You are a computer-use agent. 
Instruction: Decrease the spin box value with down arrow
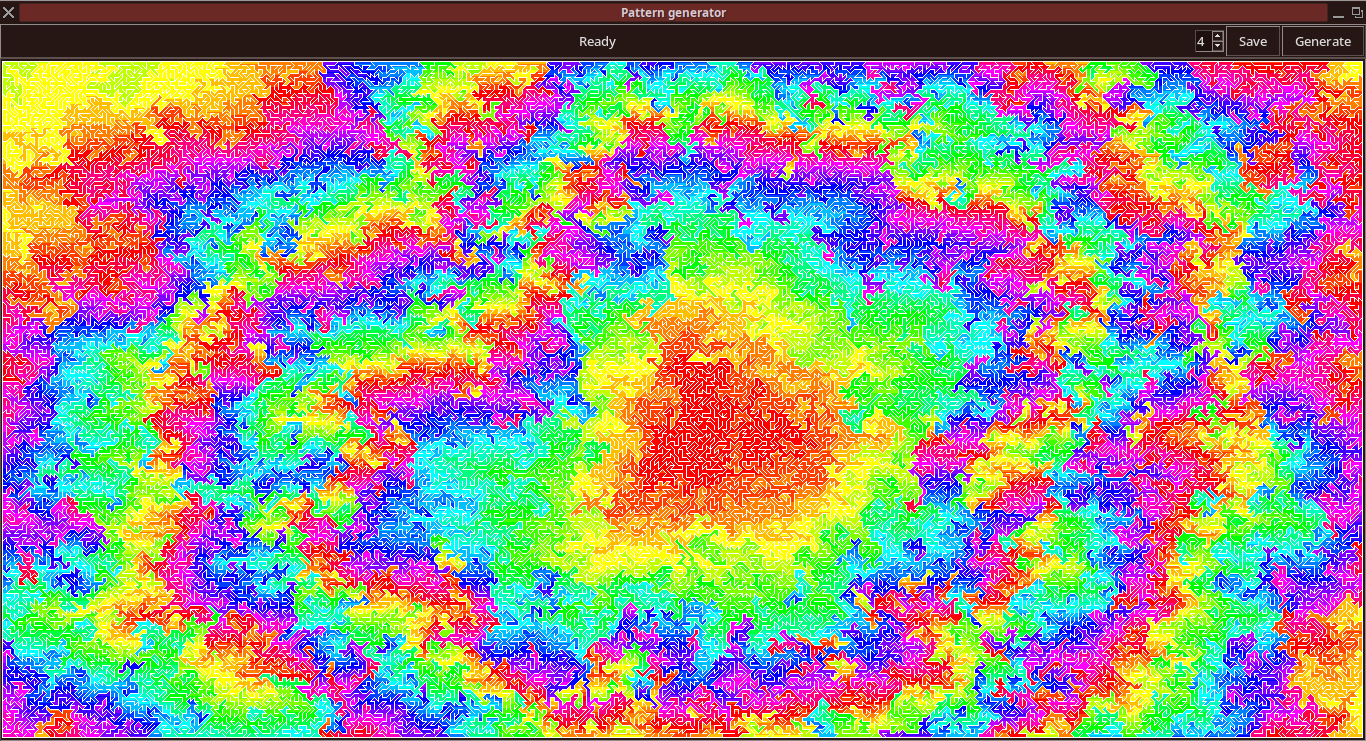1217,47
